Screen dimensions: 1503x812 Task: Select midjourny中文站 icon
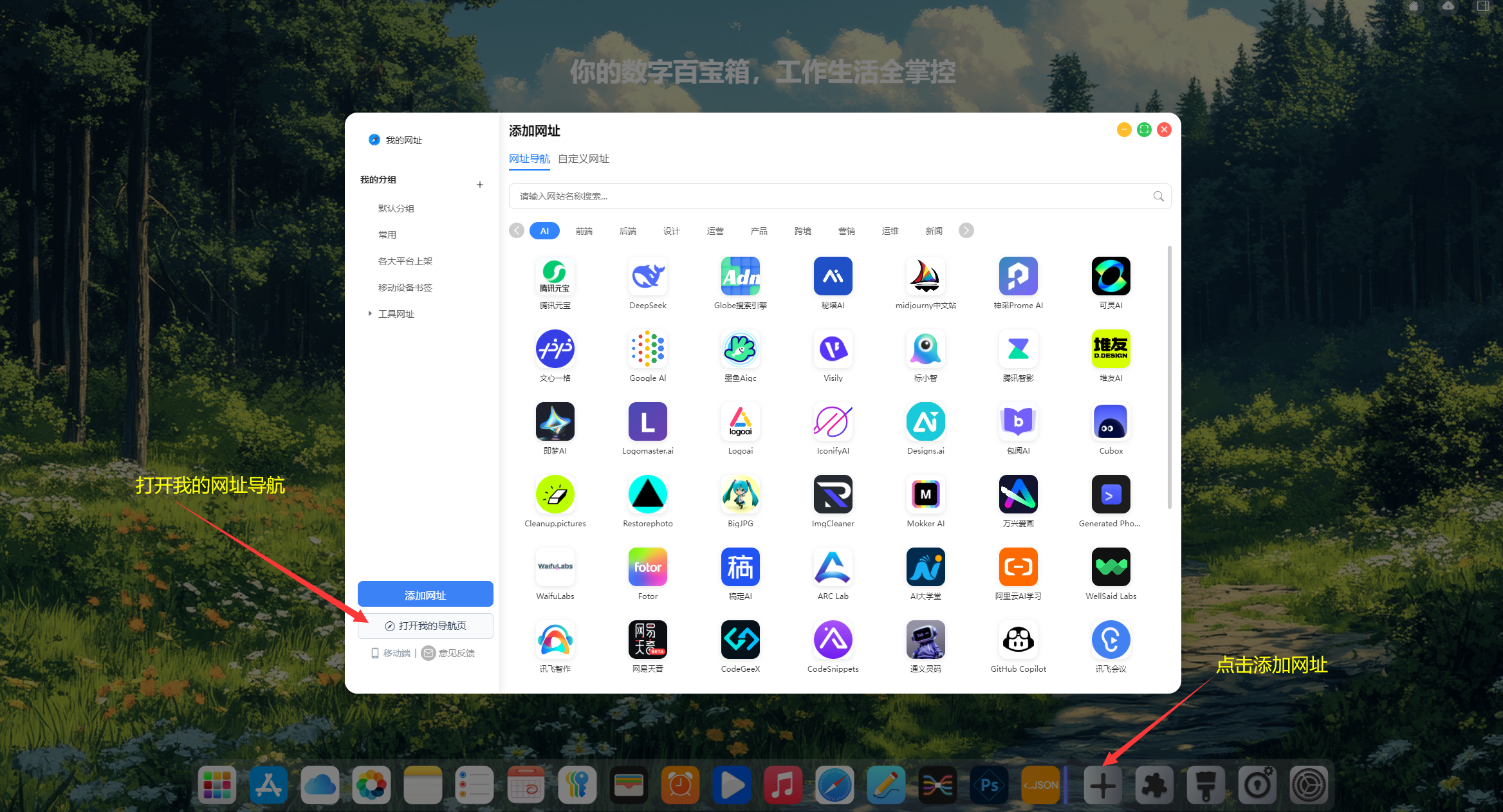coord(925,276)
